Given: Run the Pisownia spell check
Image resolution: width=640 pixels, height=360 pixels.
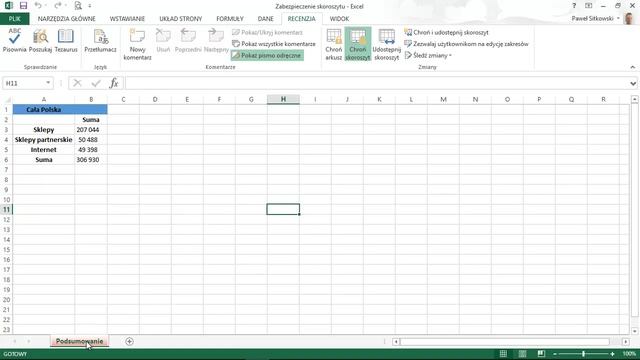Looking at the screenshot, I should click(14, 41).
